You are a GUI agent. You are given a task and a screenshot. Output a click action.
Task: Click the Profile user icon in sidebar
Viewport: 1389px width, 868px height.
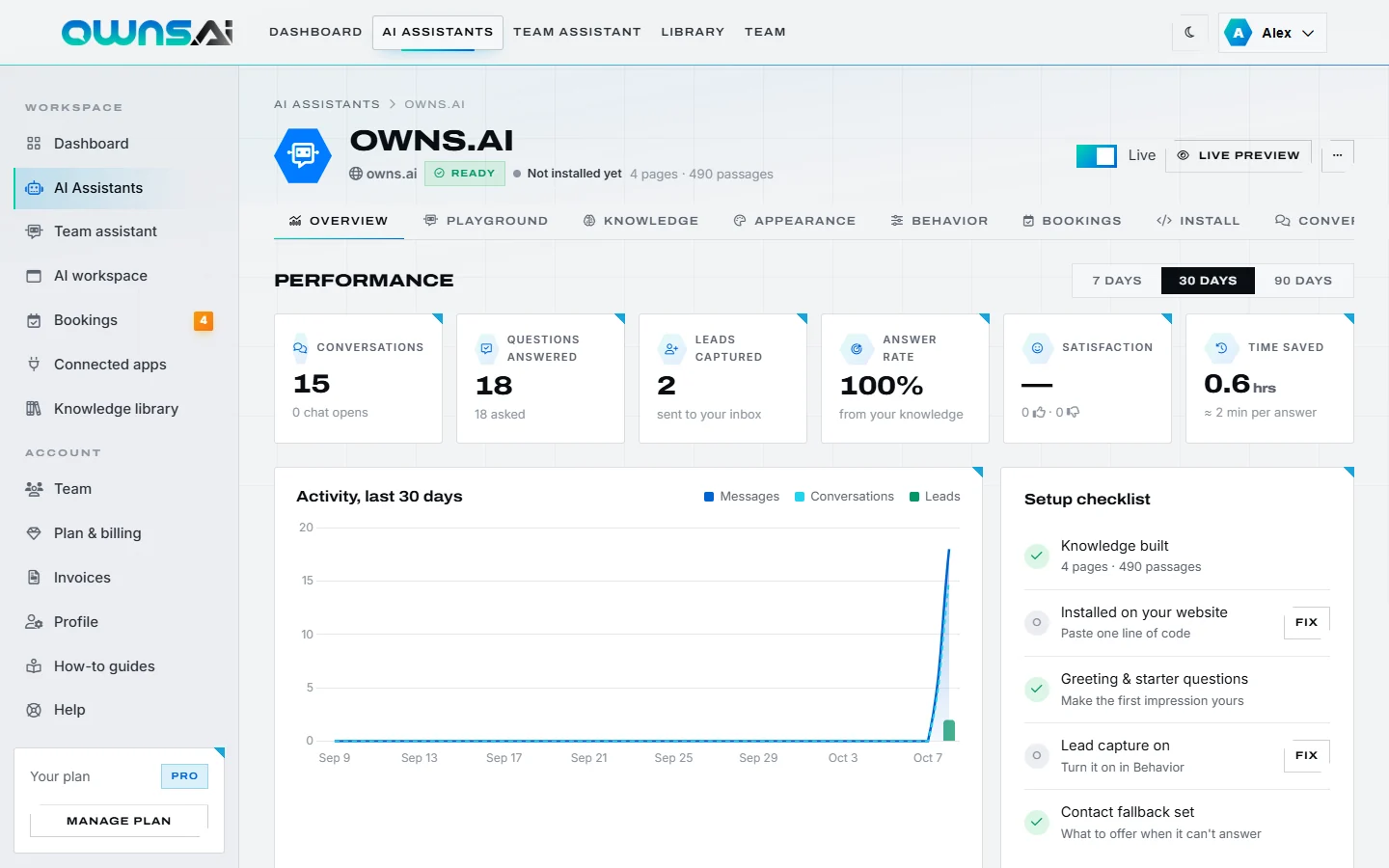pyautogui.click(x=34, y=622)
